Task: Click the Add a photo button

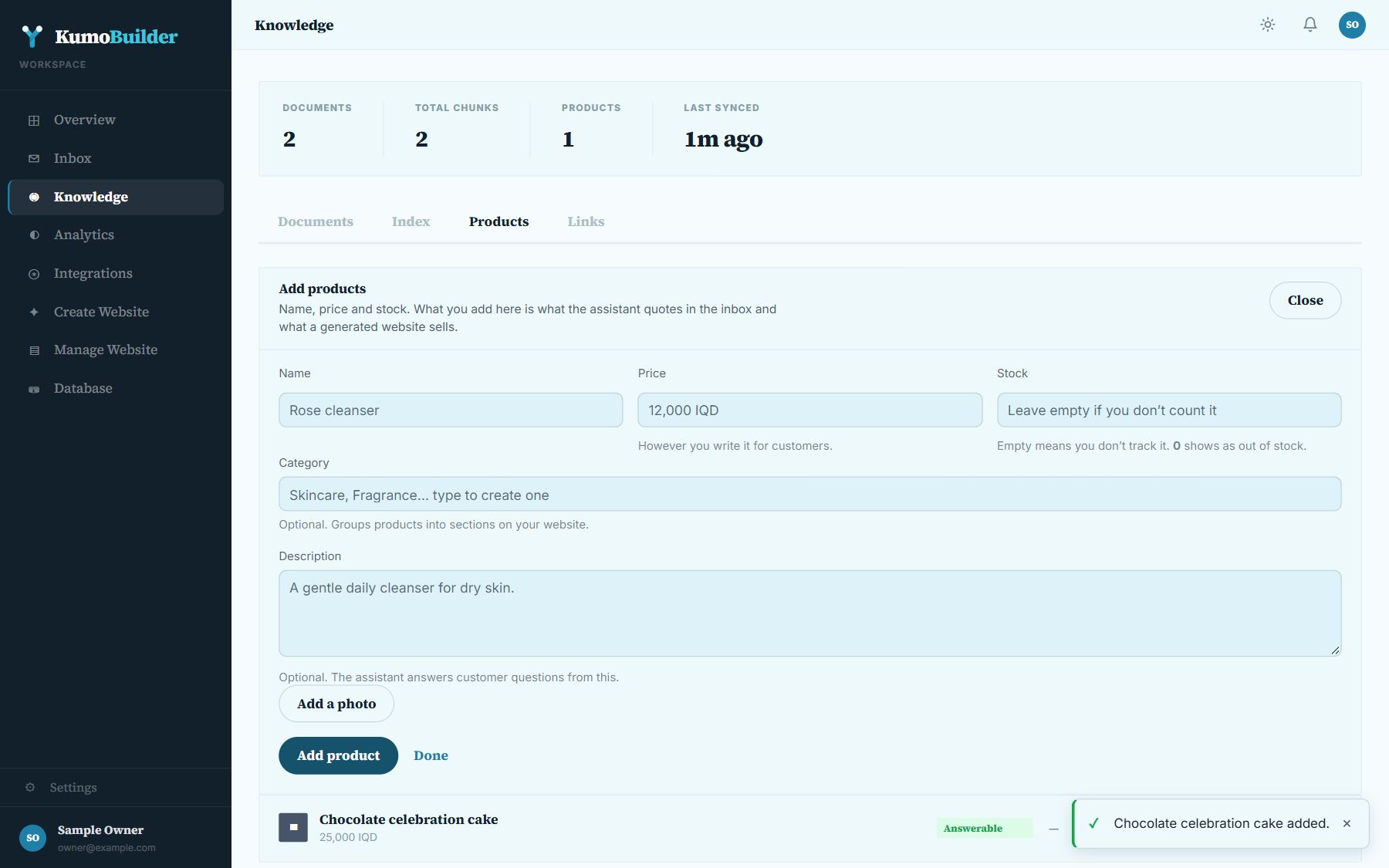Action: [336, 704]
